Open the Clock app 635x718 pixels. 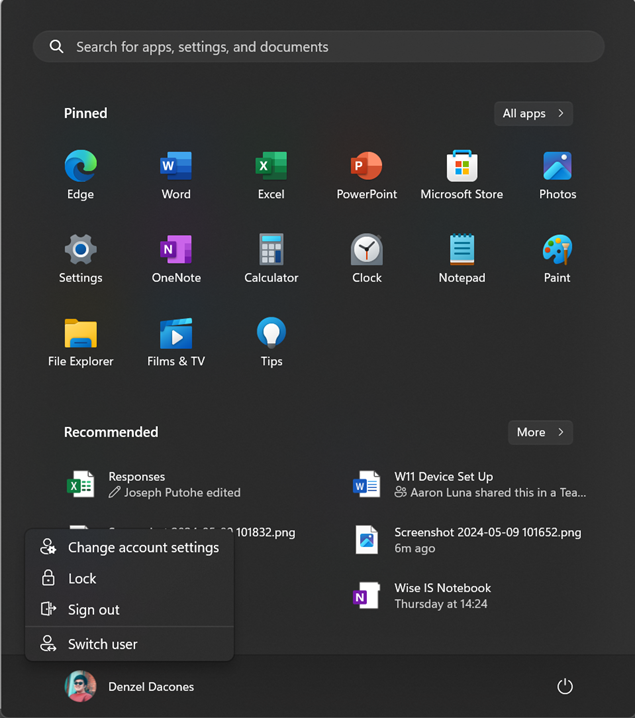[x=366, y=249]
